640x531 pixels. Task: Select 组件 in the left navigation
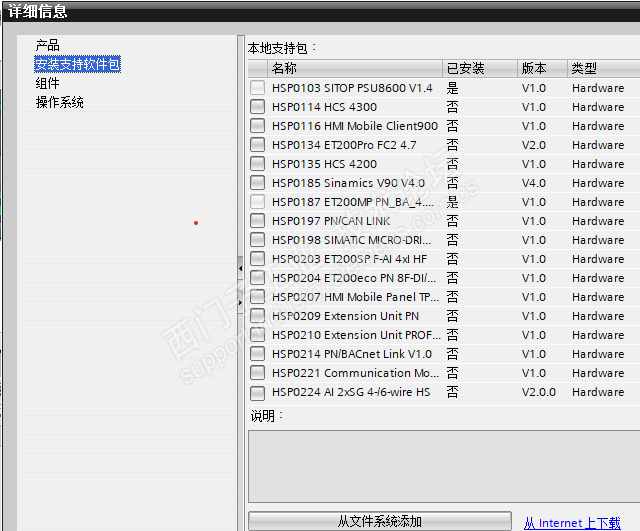(x=47, y=83)
